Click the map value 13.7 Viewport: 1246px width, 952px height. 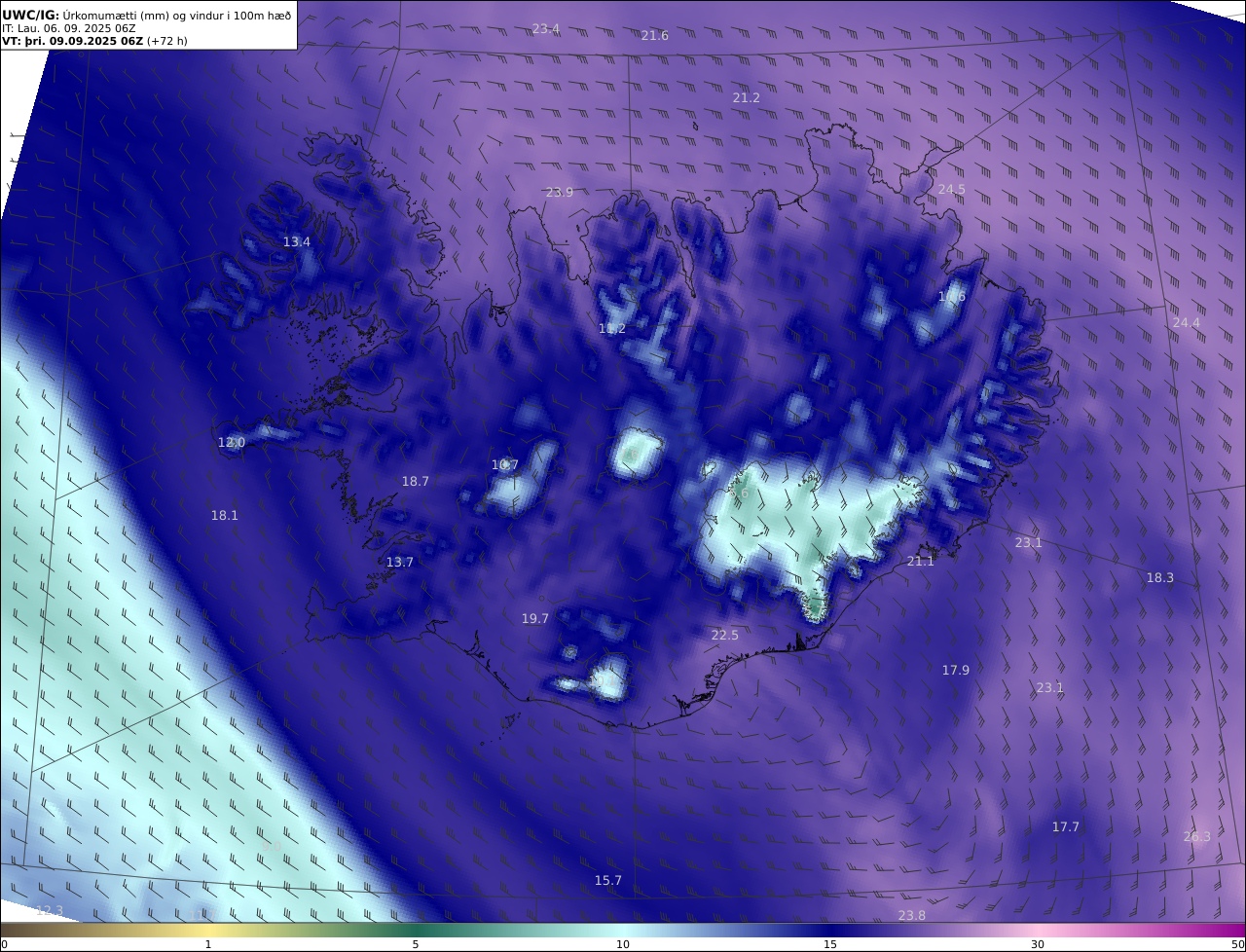(400, 563)
